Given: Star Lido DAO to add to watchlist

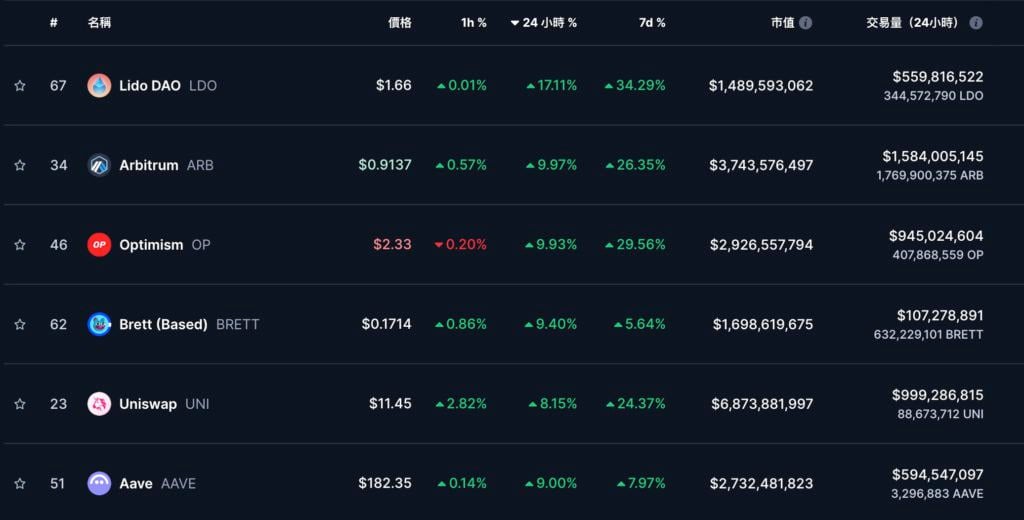Looking at the screenshot, I should [20, 86].
